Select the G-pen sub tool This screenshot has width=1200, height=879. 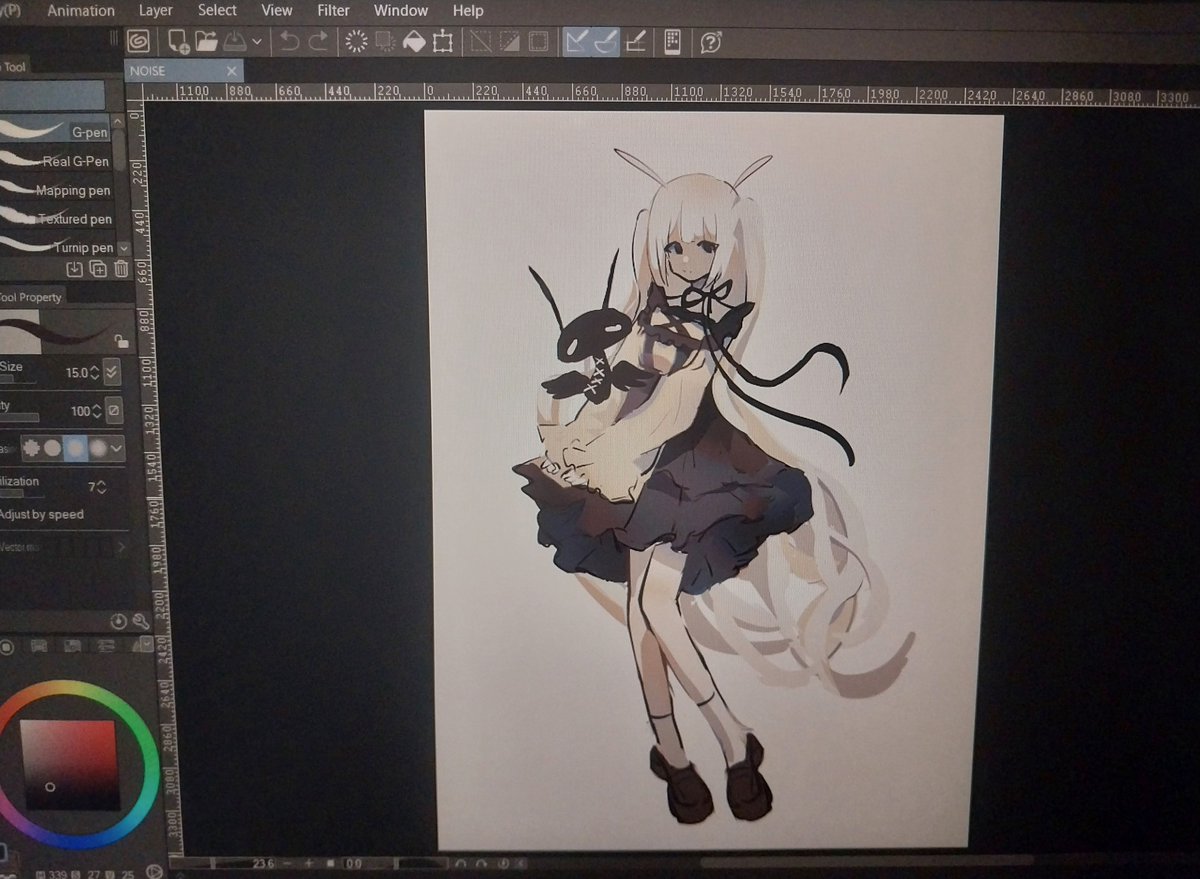55,130
